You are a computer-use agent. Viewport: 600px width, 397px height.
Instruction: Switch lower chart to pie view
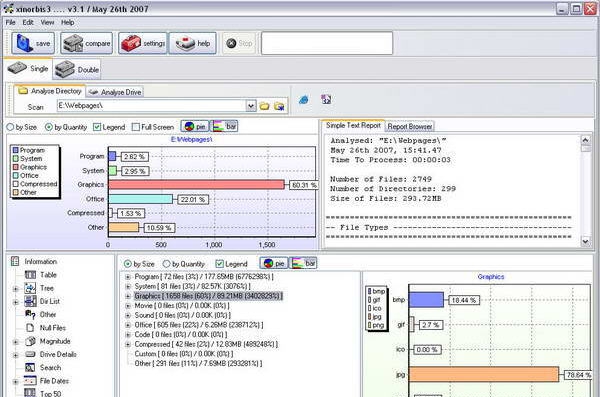pos(274,263)
